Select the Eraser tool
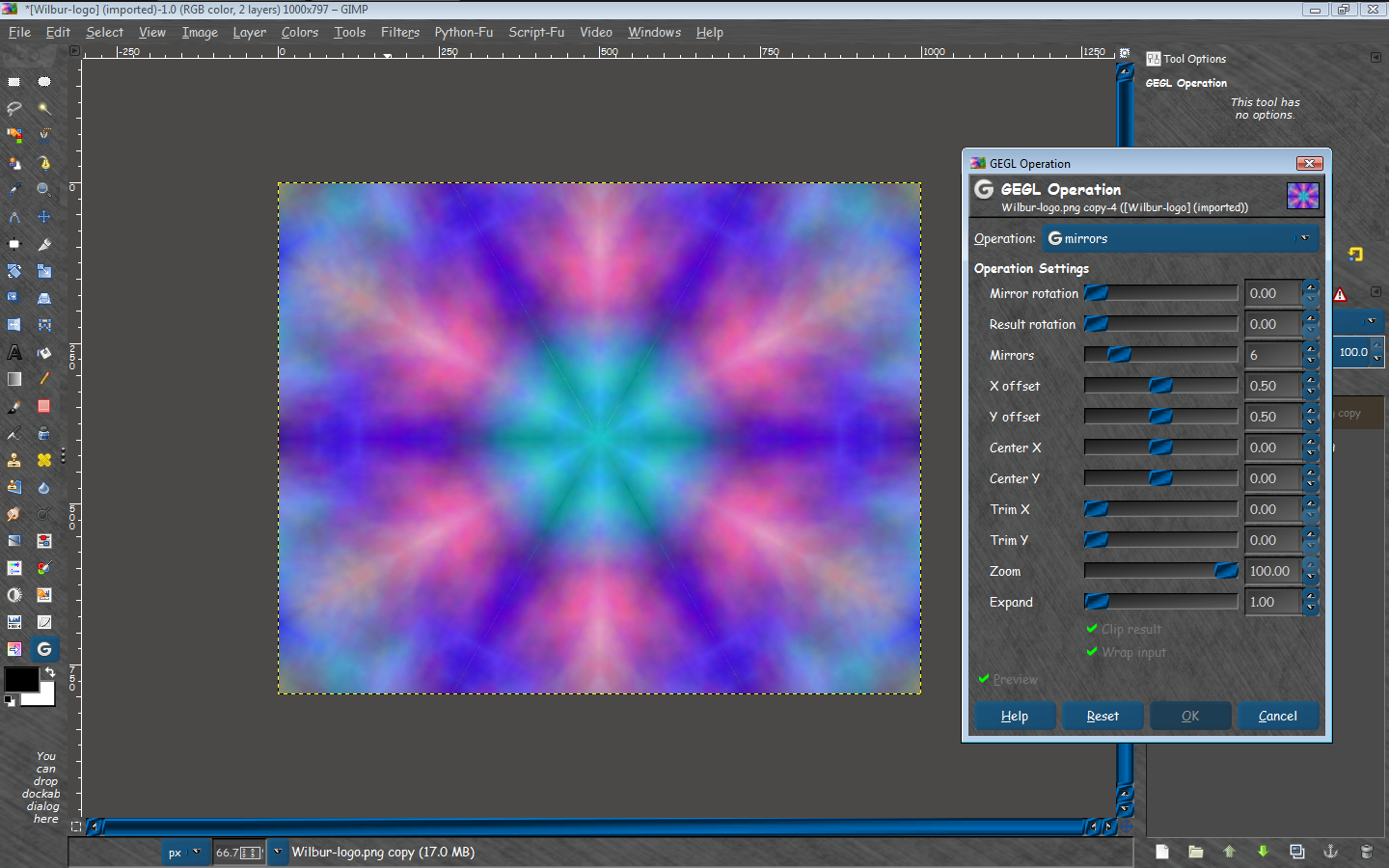The height and width of the screenshot is (868, 1389). pos(44,406)
